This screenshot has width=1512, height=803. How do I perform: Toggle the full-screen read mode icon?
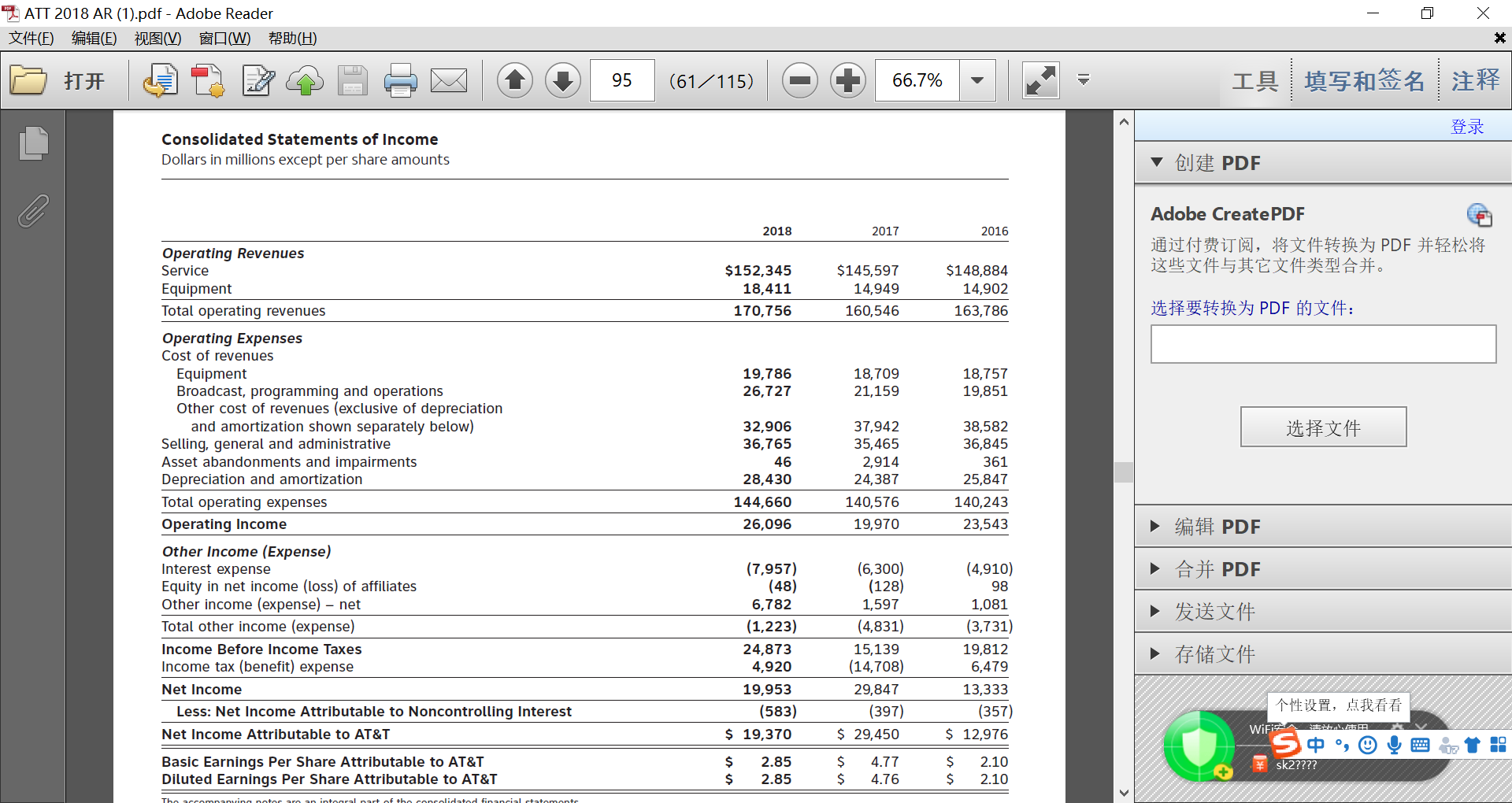coord(1040,80)
